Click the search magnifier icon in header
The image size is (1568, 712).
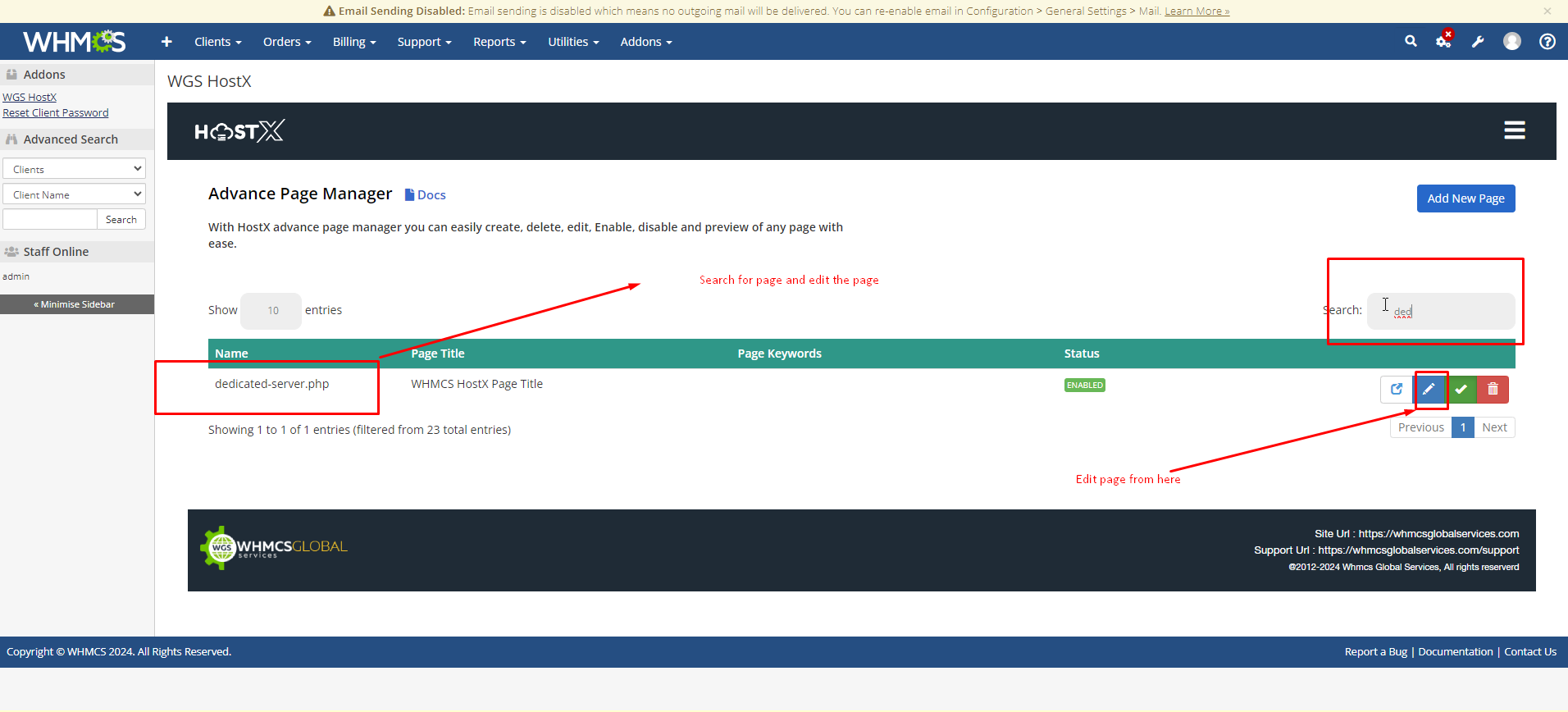point(1411,41)
